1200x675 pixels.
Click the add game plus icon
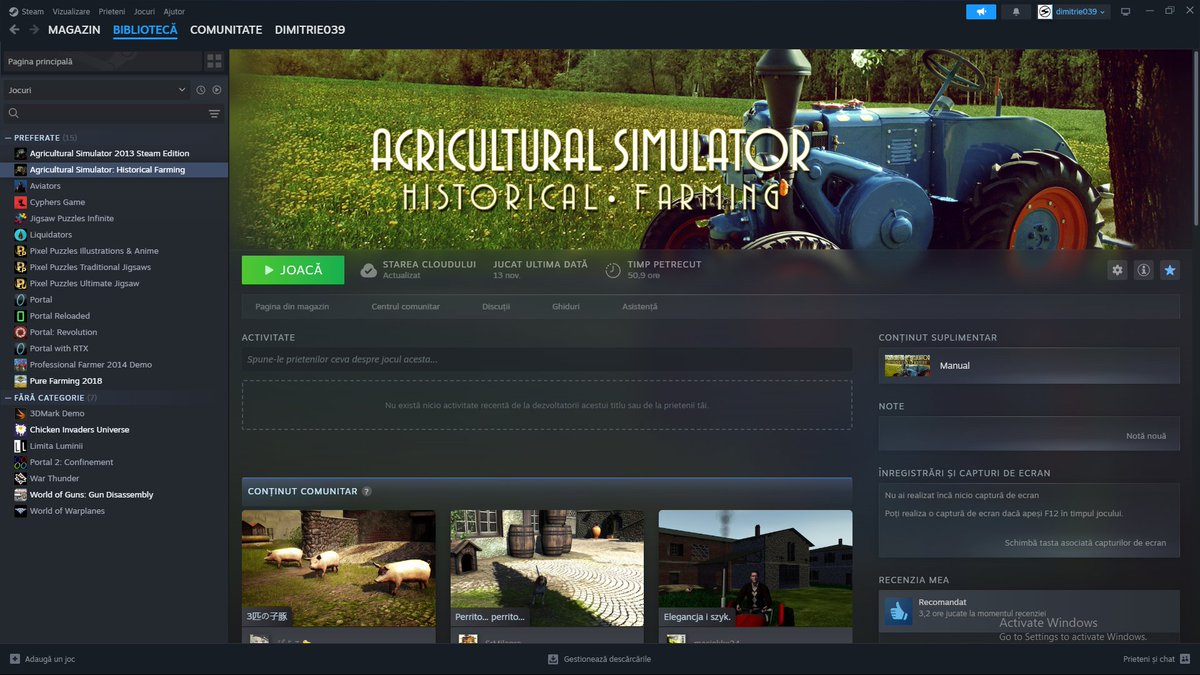pyautogui.click(x=15, y=659)
